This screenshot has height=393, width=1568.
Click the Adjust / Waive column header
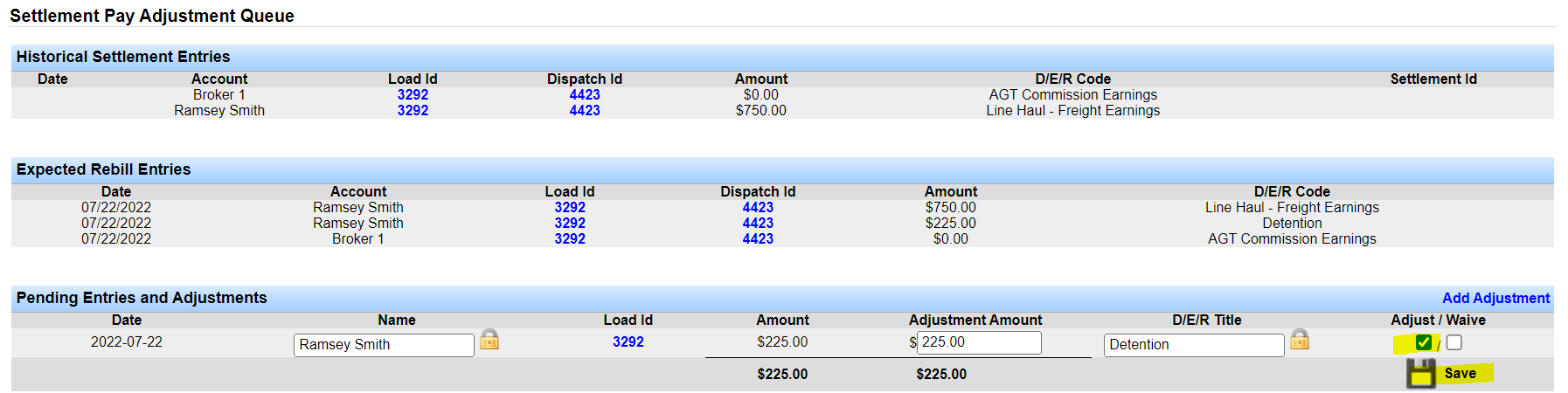(x=1438, y=321)
